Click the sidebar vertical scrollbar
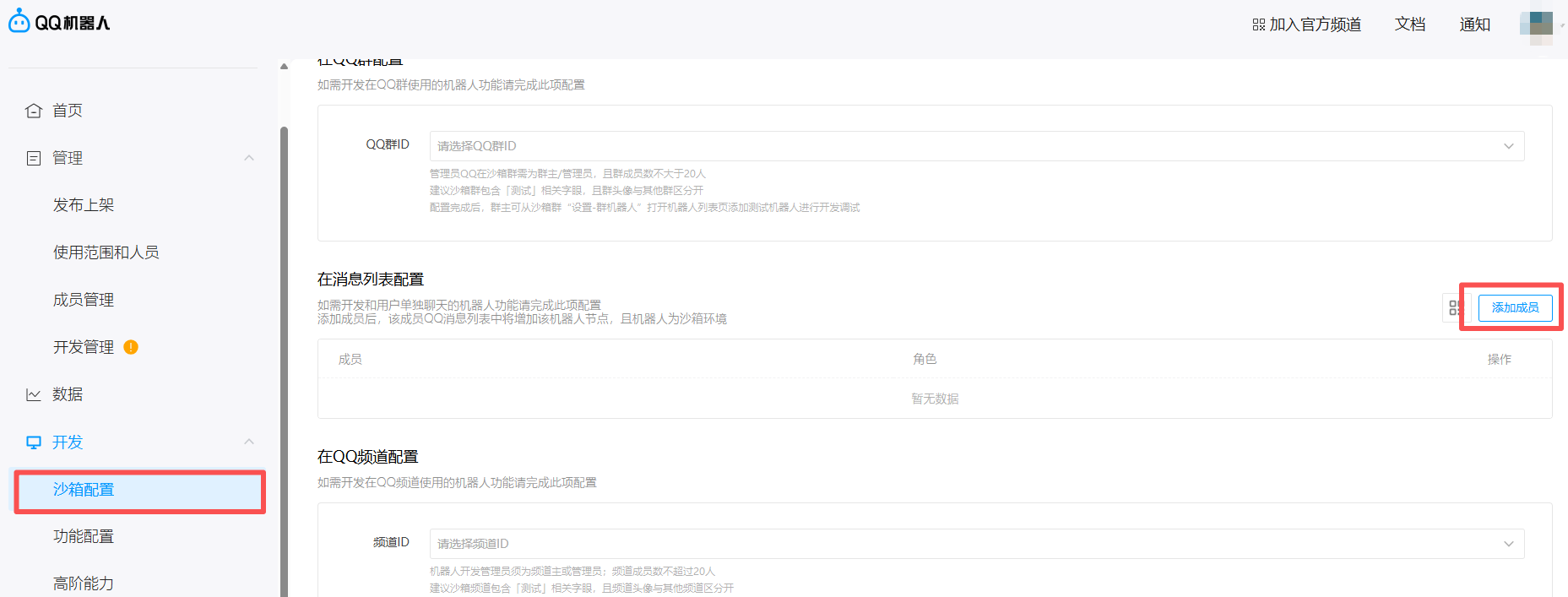The width and height of the screenshot is (1568, 597). tap(284, 361)
